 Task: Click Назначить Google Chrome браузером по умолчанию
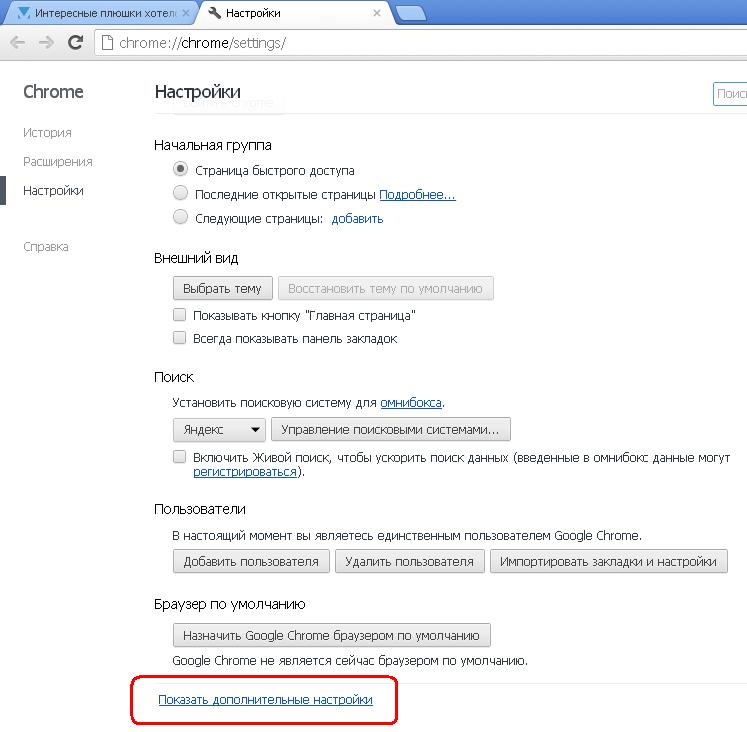tap(332, 635)
